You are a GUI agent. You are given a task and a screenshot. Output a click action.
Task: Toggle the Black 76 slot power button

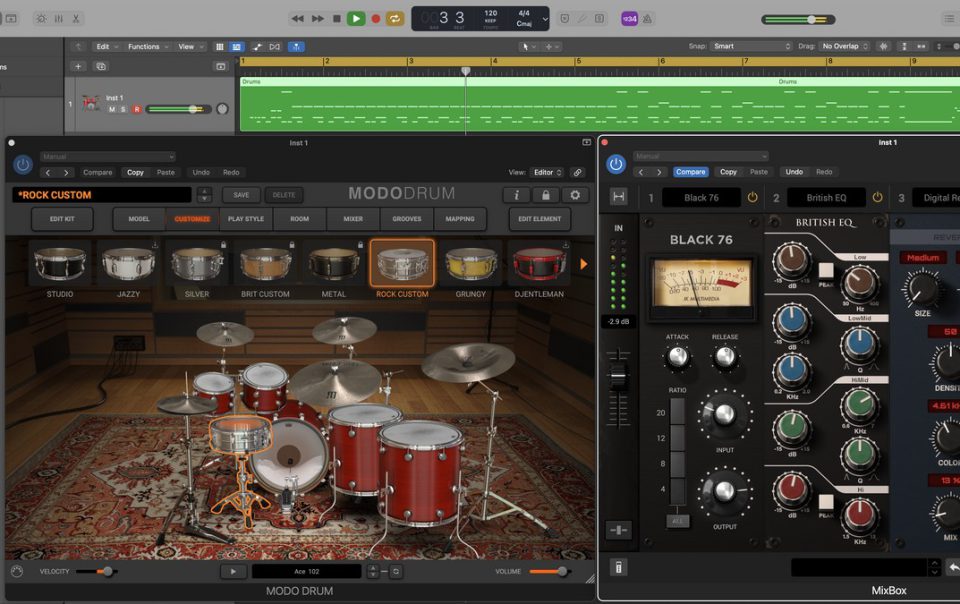(753, 197)
